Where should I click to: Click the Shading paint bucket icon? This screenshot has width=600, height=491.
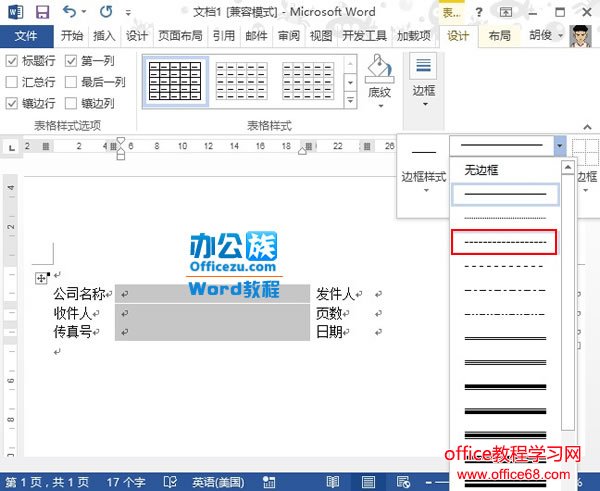tap(379, 68)
